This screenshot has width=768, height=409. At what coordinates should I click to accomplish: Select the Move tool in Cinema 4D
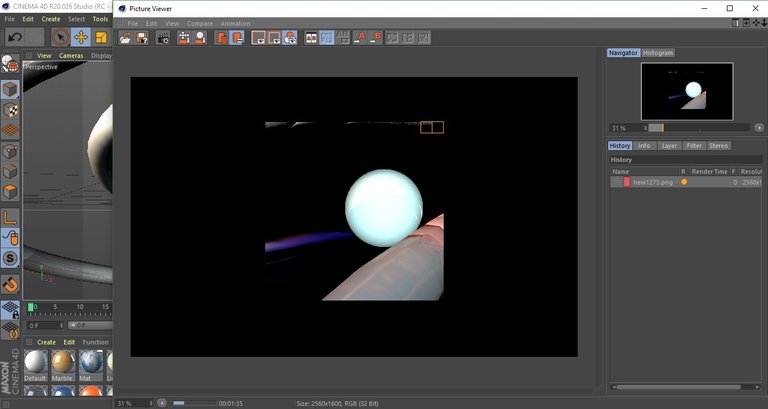point(81,37)
